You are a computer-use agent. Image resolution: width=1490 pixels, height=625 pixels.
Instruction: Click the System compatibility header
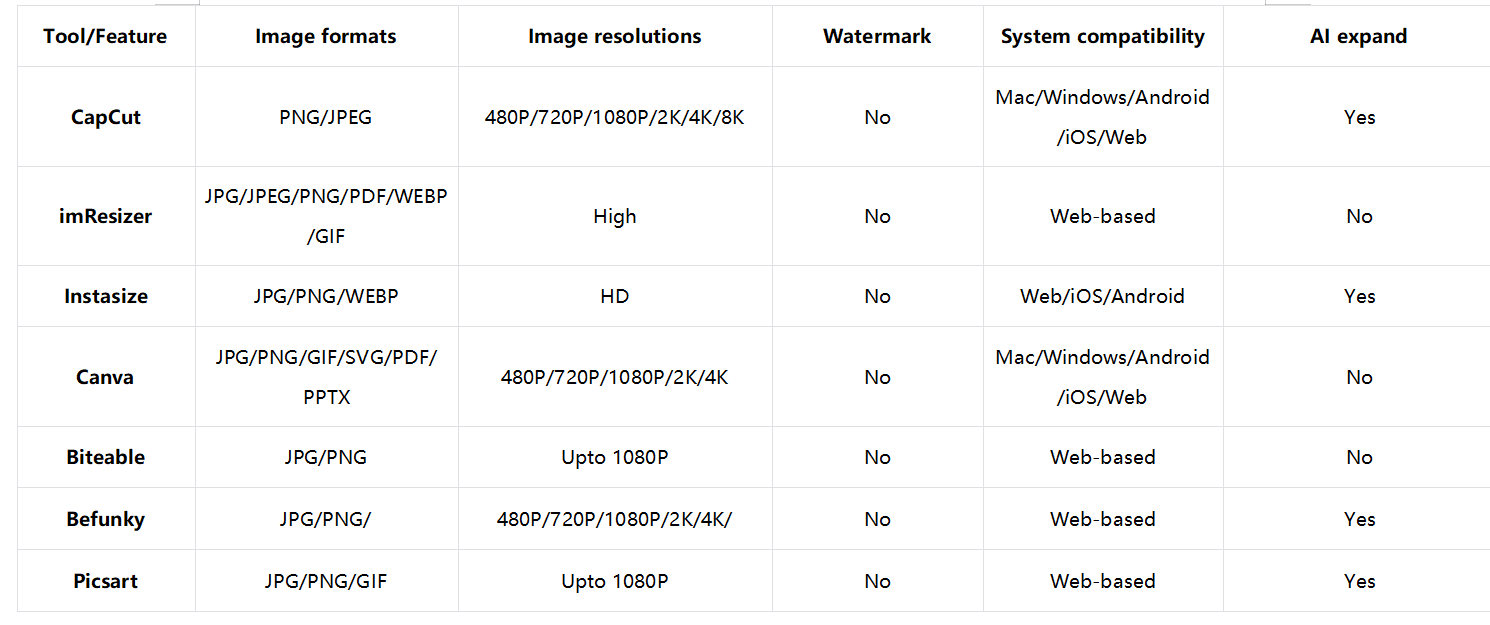[x=1103, y=37]
